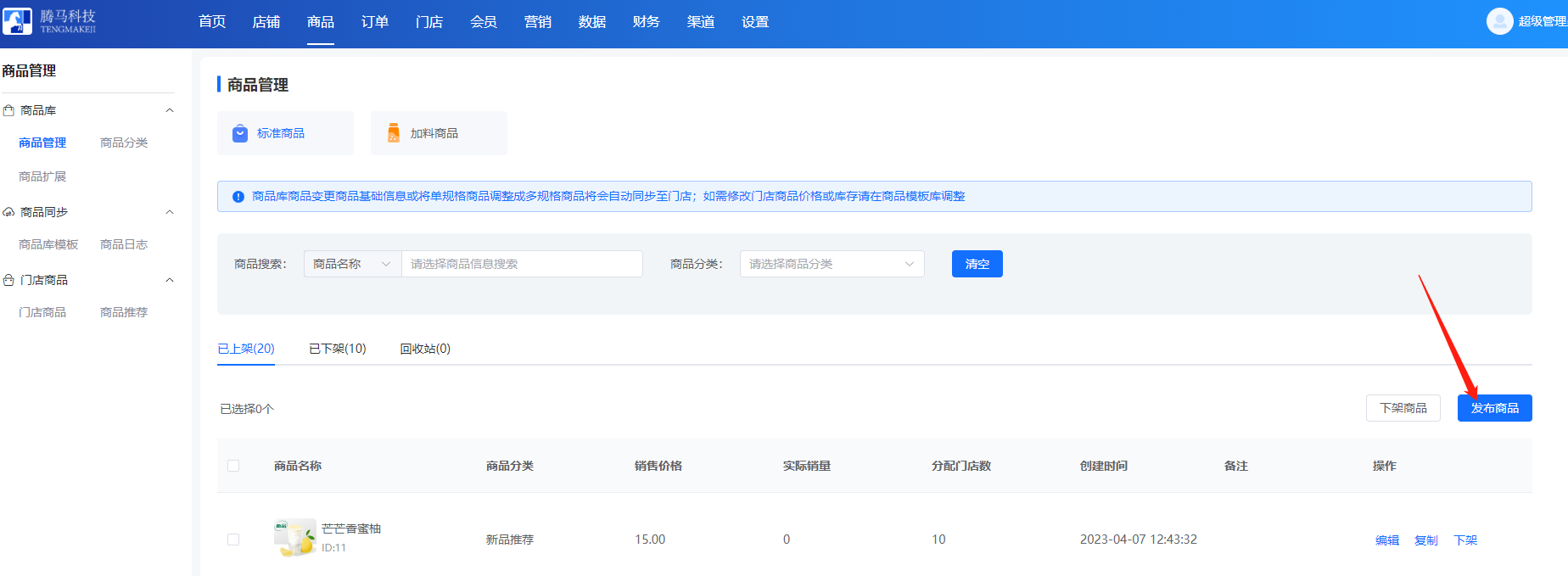Open 商品管理 in the sidebar
This screenshot has width=1568, height=576.
(42, 143)
